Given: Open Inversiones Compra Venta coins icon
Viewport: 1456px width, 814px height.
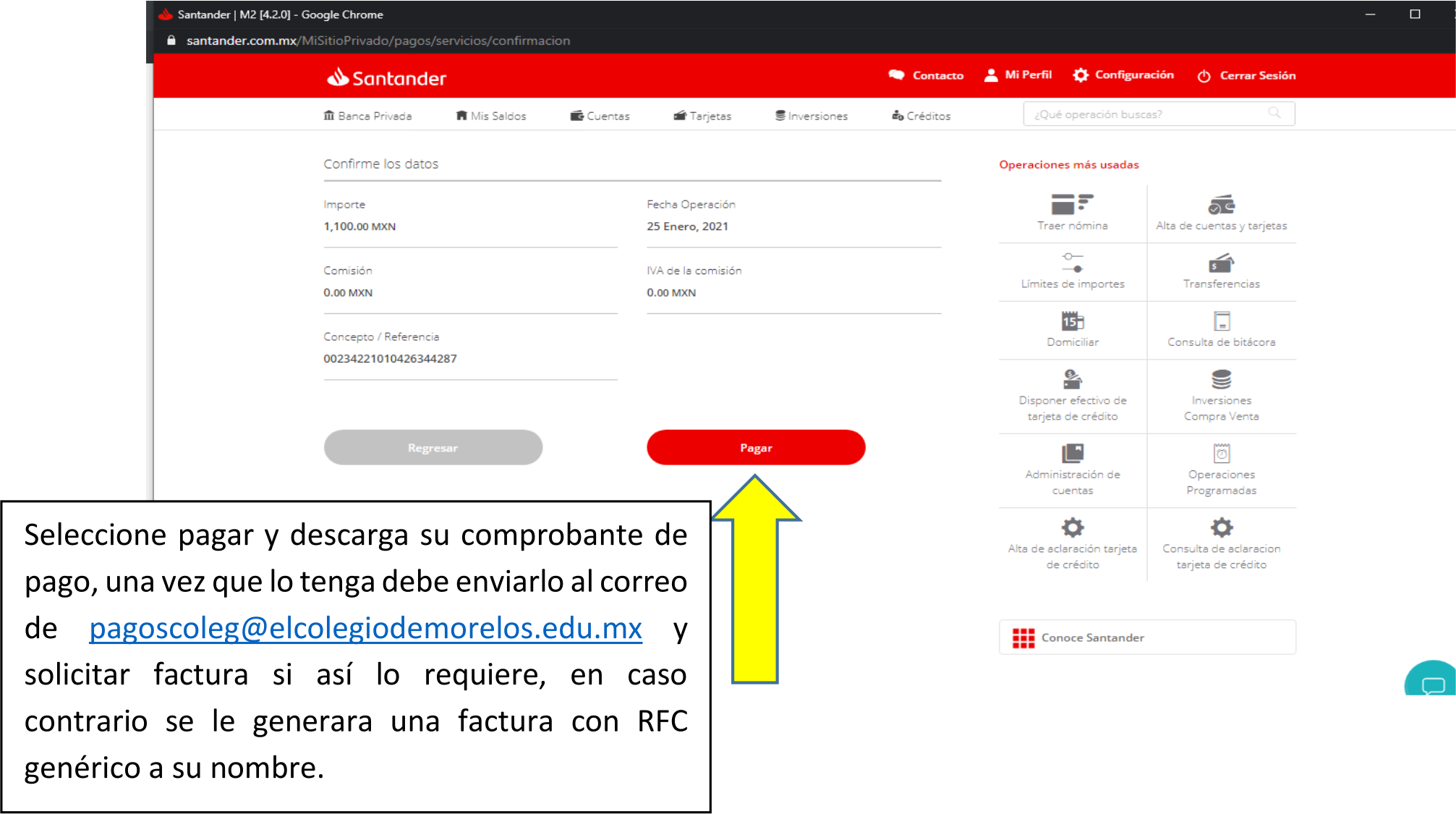Looking at the screenshot, I should [x=1221, y=379].
